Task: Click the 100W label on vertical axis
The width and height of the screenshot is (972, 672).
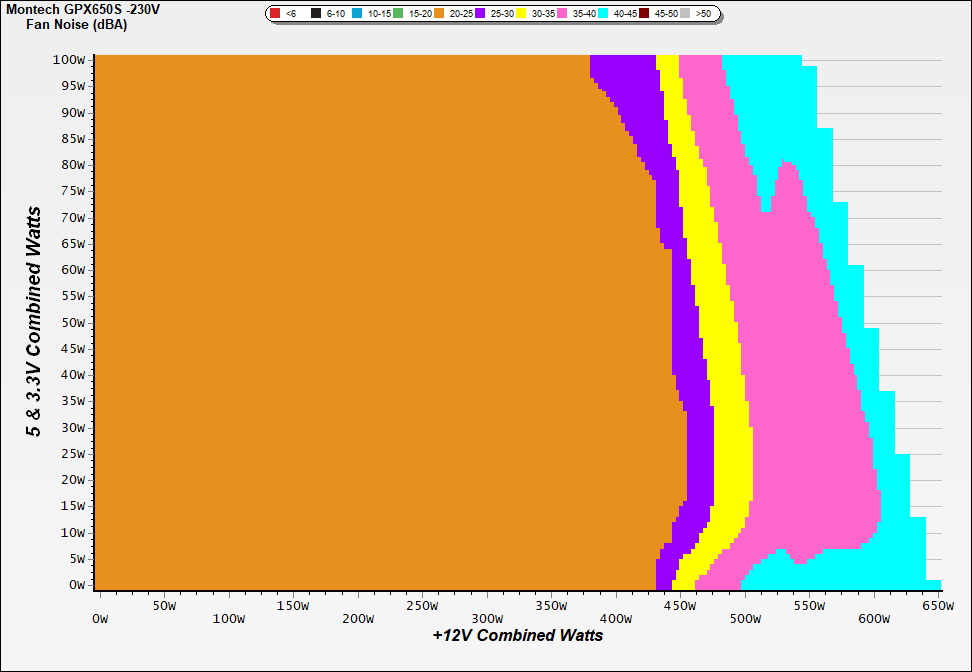Action: click(70, 59)
